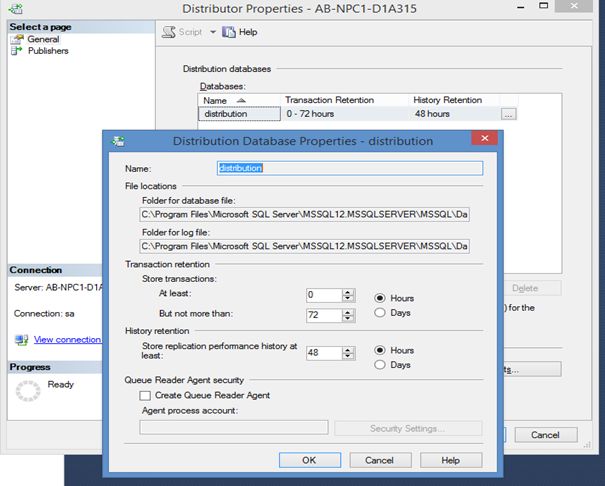Image resolution: width=605 pixels, height=486 pixels.
Task: Click the '0 - 72 hours' cell
Action: pyautogui.click(x=310, y=114)
